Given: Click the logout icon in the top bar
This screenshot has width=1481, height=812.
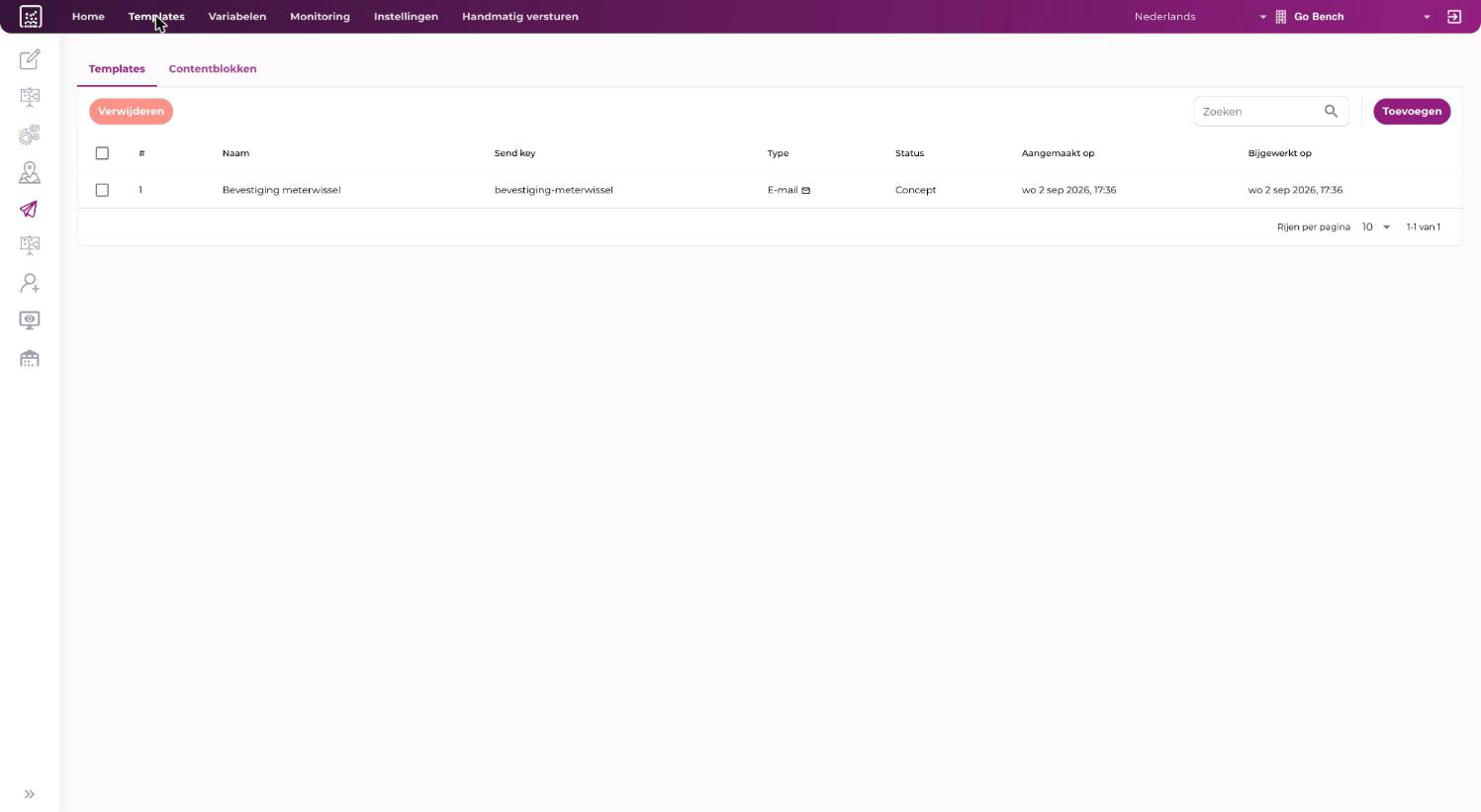Looking at the screenshot, I should coord(1454,17).
